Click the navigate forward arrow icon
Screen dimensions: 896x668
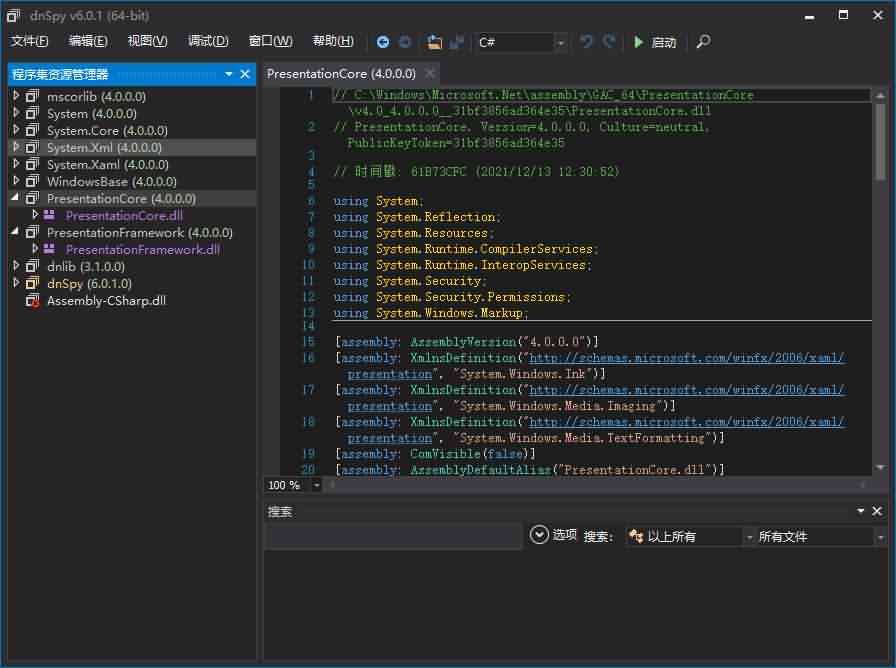pyautogui.click(x=405, y=42)
